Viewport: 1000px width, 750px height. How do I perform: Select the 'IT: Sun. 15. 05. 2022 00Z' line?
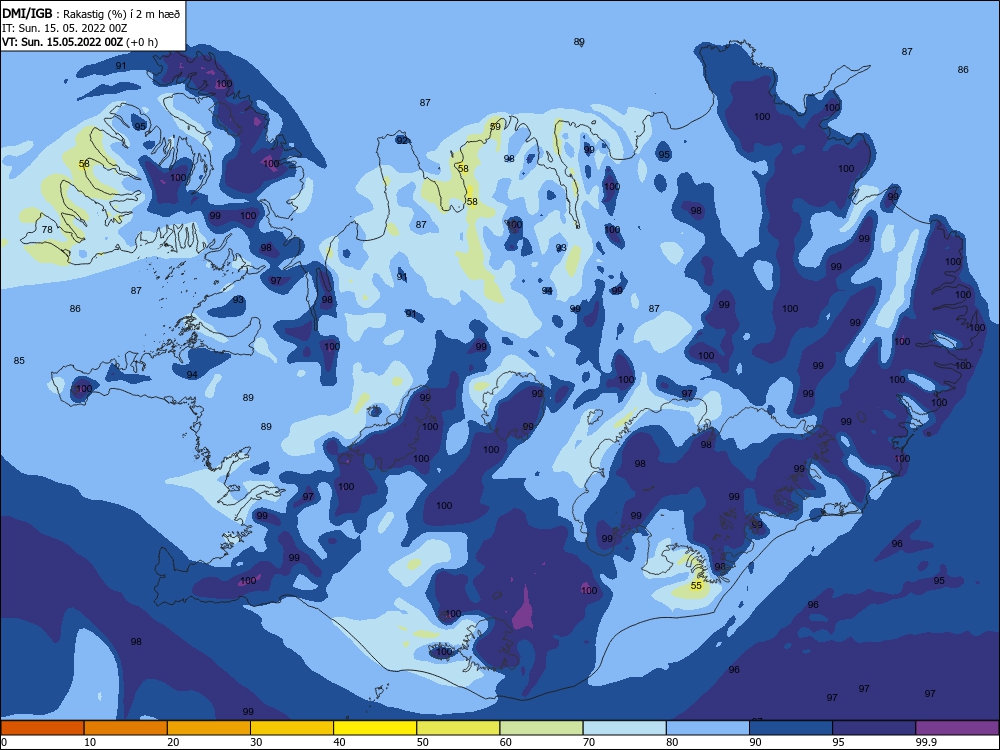point(64,28)
